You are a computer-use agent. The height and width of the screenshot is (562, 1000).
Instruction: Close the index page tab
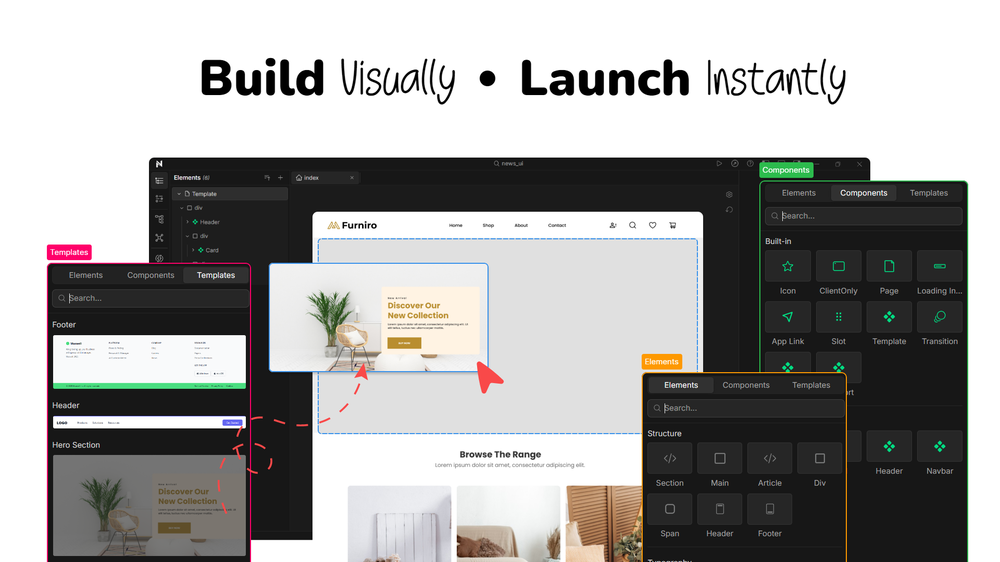[x=351, y=178]
